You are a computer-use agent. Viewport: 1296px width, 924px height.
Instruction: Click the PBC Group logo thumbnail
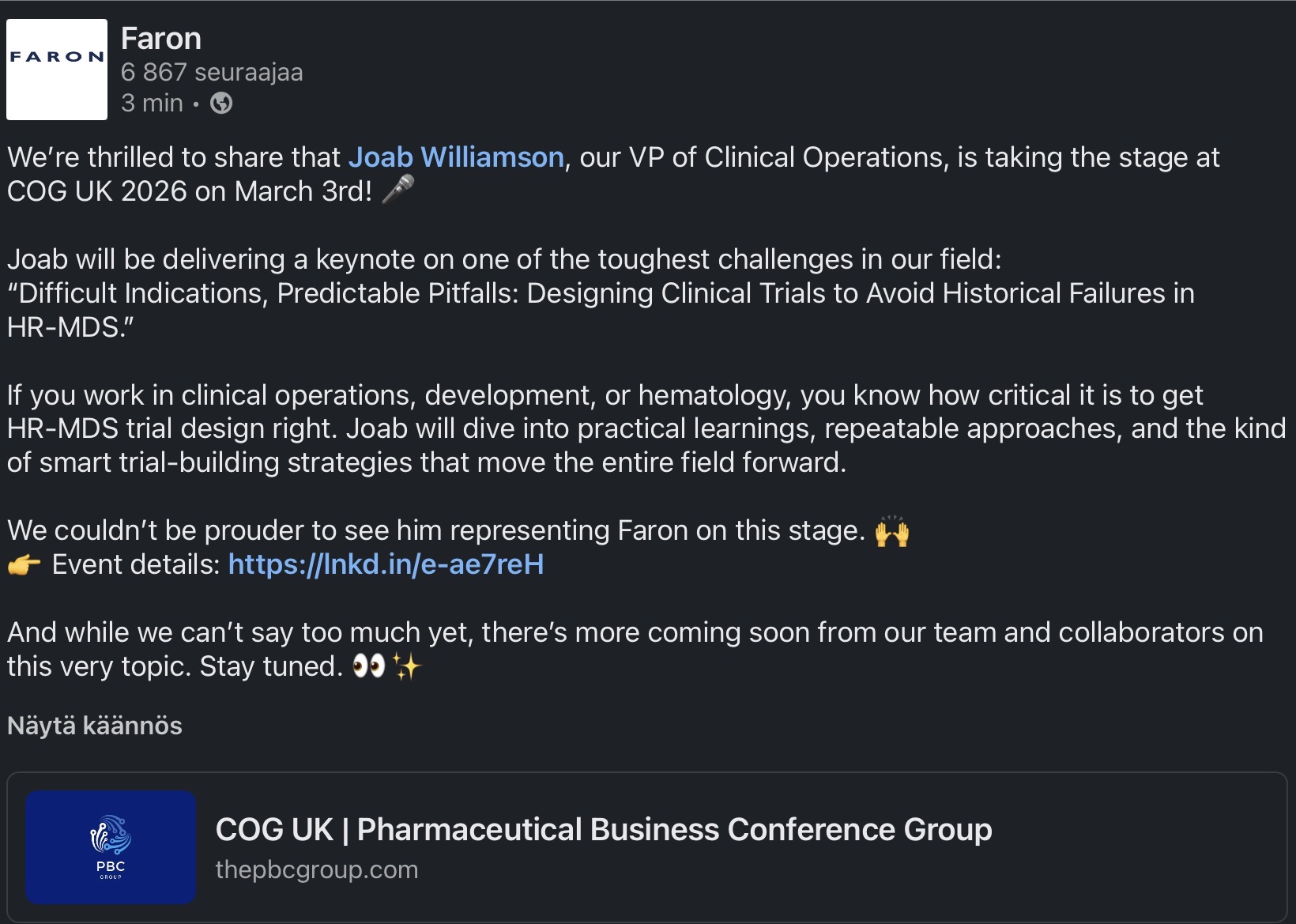pos(111,847)
